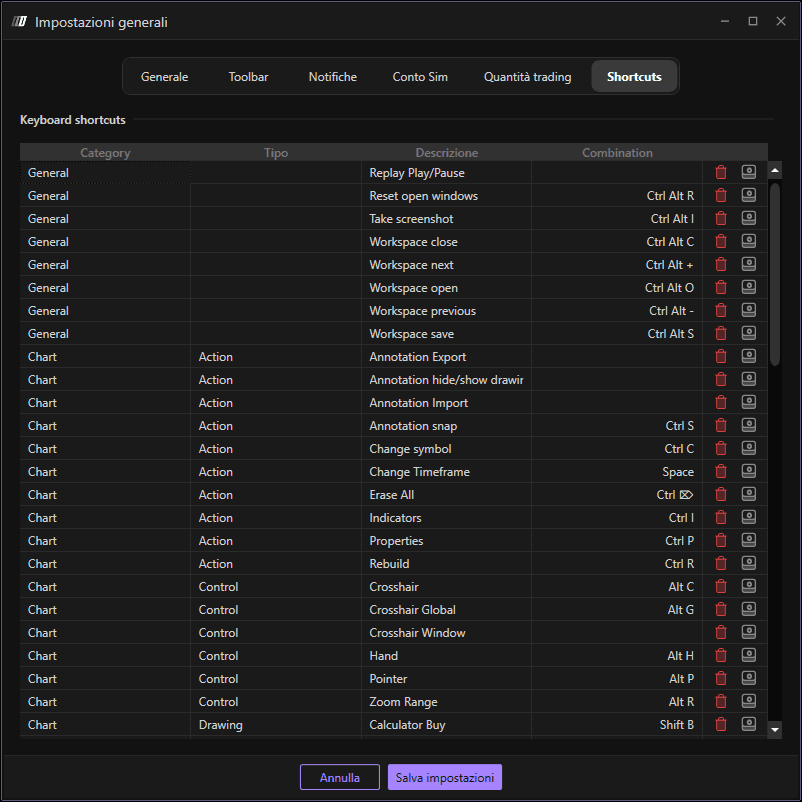
Task: Record key combination for Workspace previous
Action: coord(748,310)
